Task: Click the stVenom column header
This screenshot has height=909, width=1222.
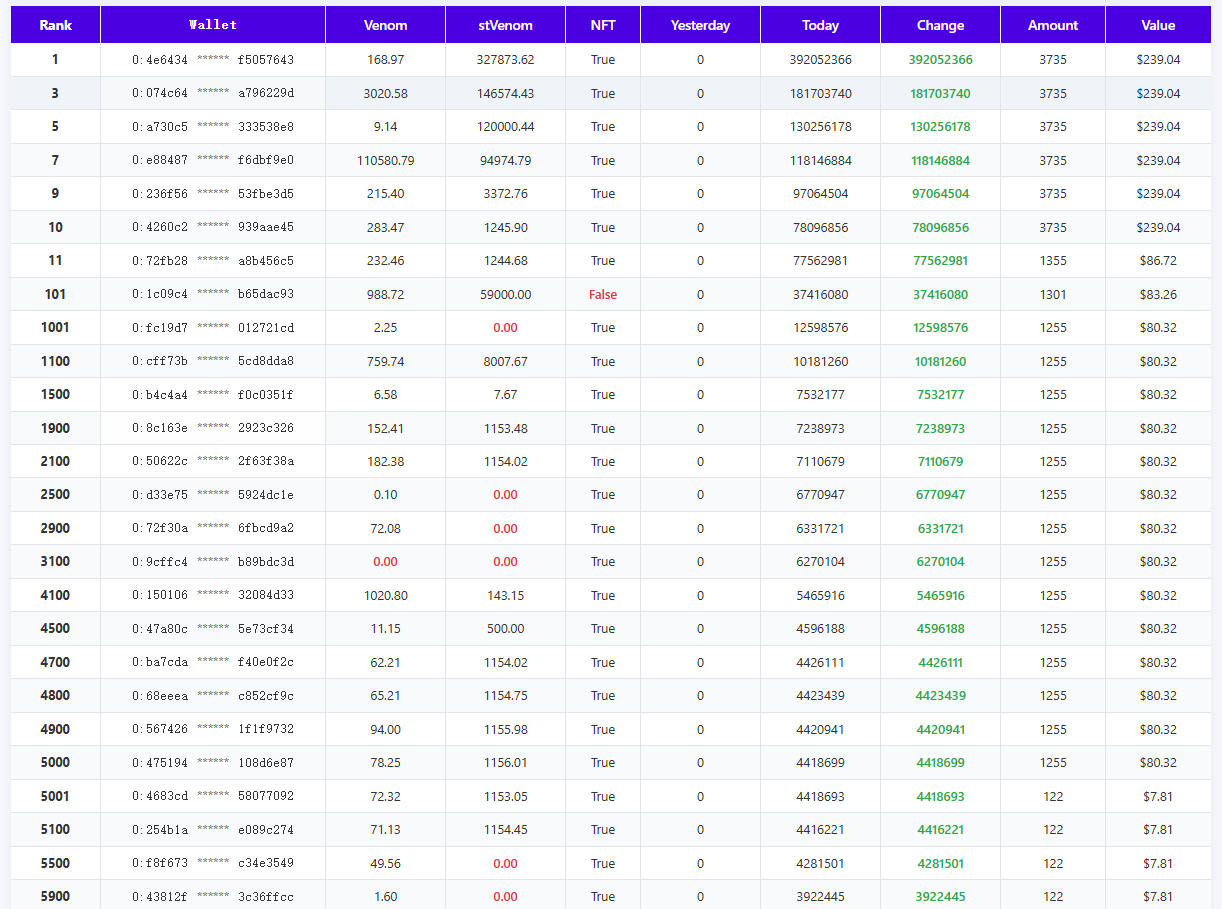Action: [x=505, y=25]
